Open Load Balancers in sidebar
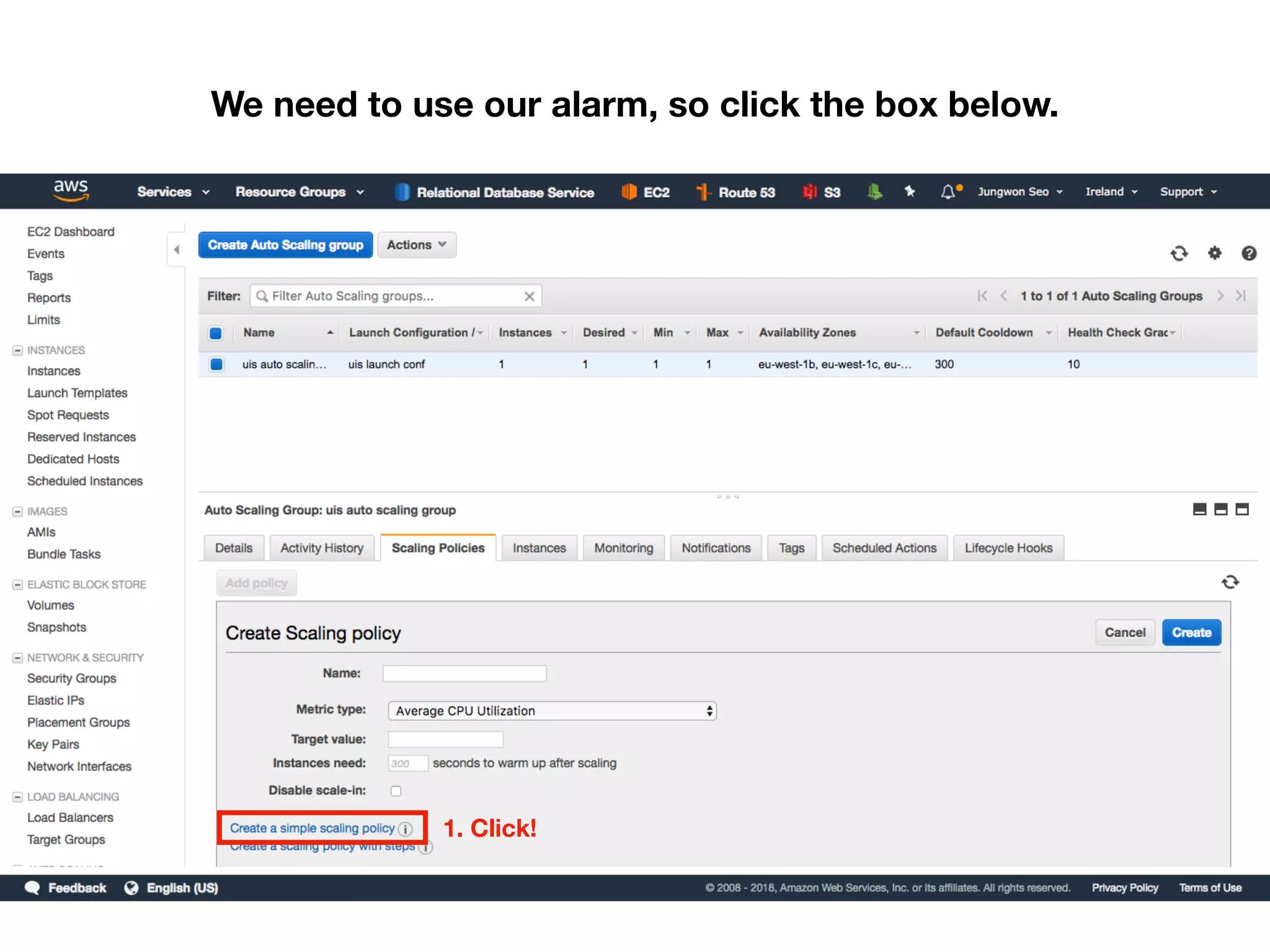 pos(70,818)
